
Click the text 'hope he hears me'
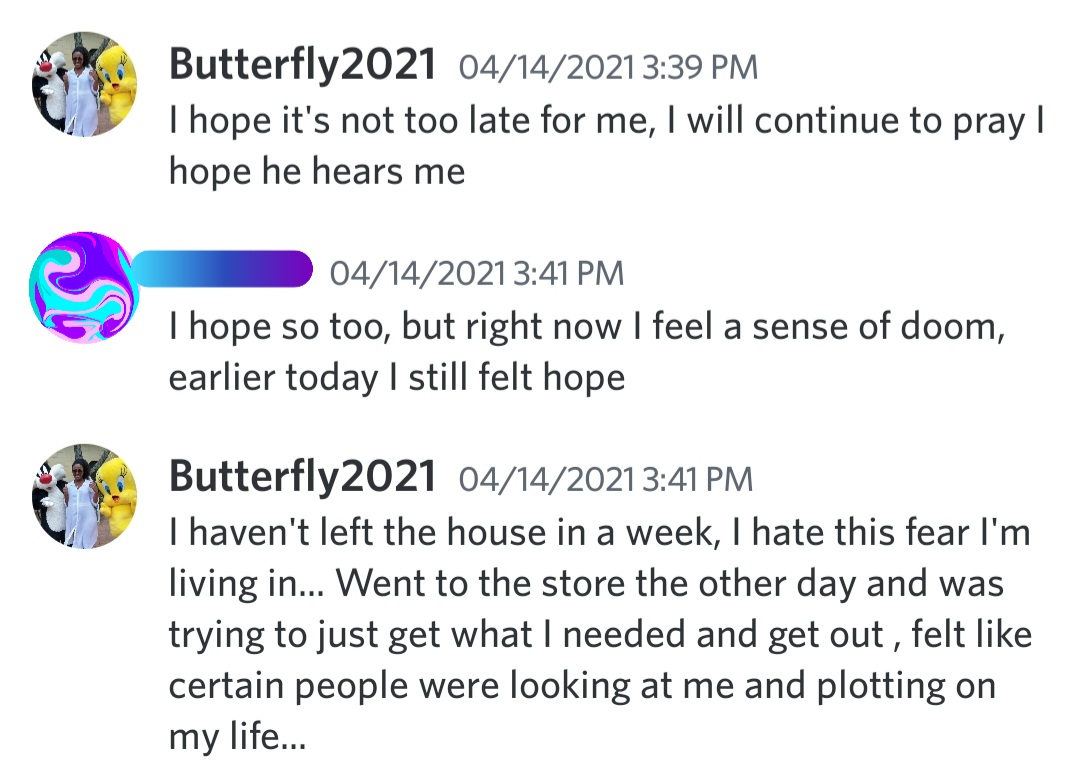(317, 171)
